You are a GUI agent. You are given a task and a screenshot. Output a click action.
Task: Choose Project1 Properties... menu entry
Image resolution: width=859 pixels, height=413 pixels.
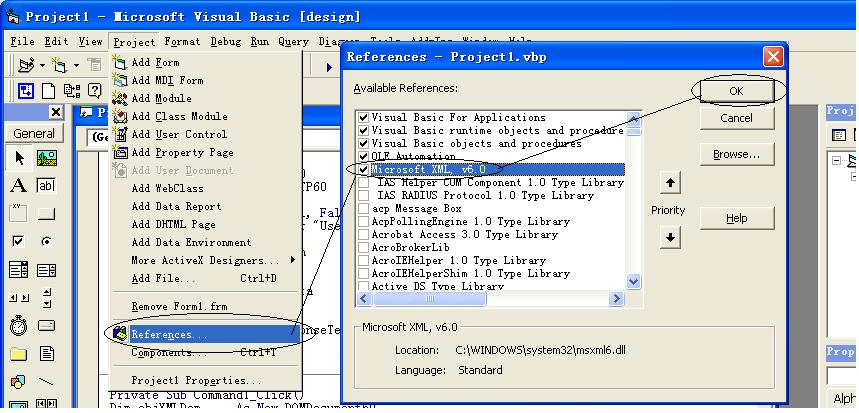(x=205, y=380)
